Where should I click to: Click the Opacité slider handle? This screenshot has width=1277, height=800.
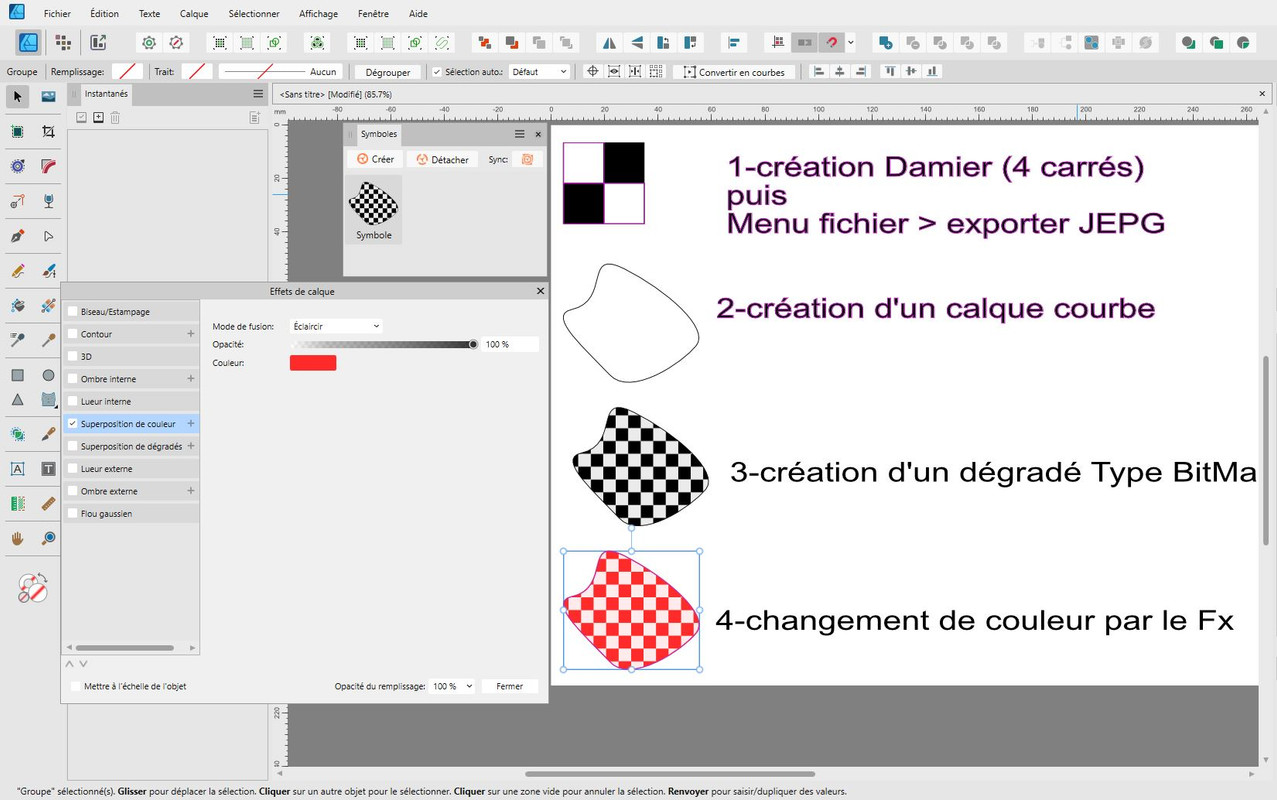(x=473, y=344)
